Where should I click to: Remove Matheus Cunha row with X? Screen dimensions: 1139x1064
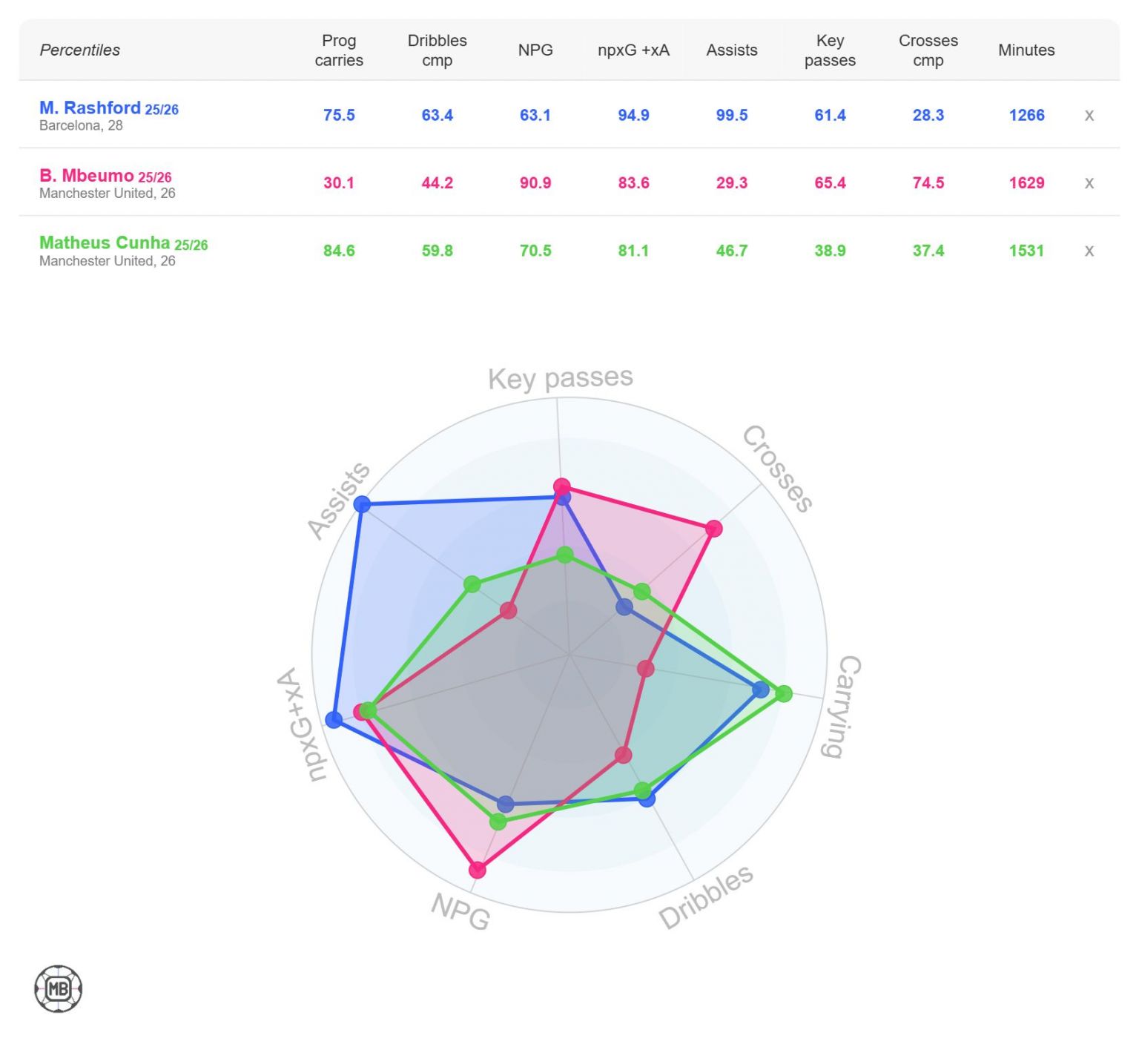tap(1089, 251)
